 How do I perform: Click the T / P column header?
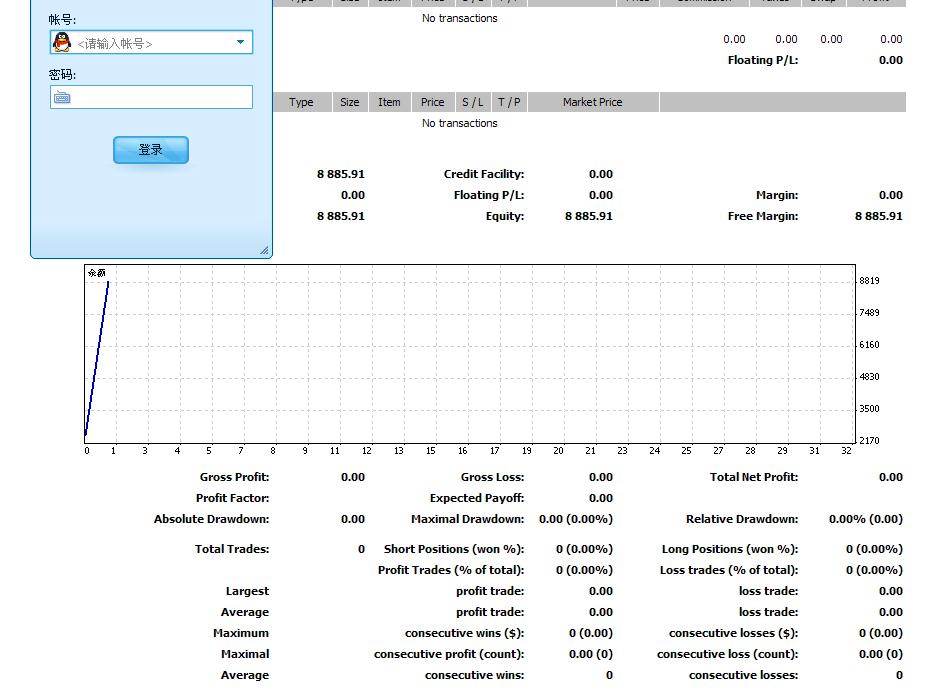509,102
